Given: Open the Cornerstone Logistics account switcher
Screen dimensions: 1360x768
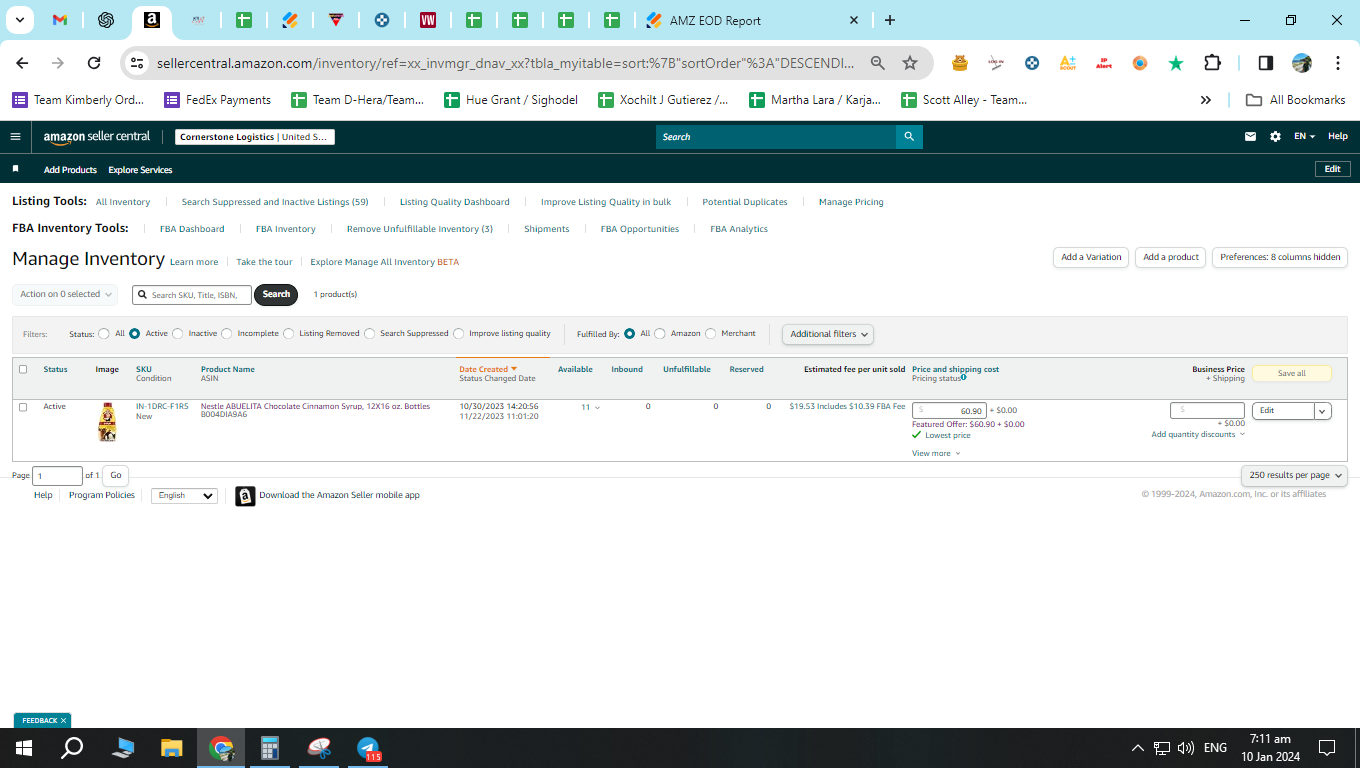Looking at the screenshot, I should click(x=255, y=137).
